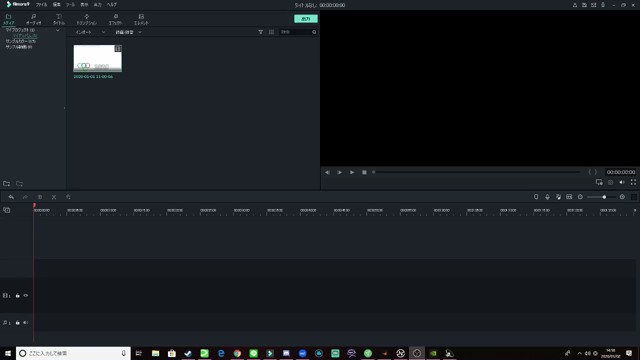The image size is (640, 360).
Task: Click the scissors split icon in timeline toolbar
Action: (x=54, y=197)
